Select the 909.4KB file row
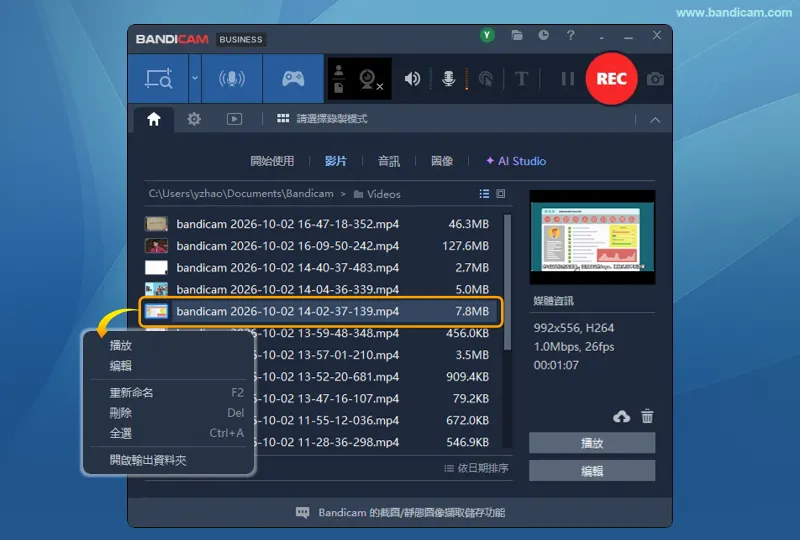 coord(378,377)
